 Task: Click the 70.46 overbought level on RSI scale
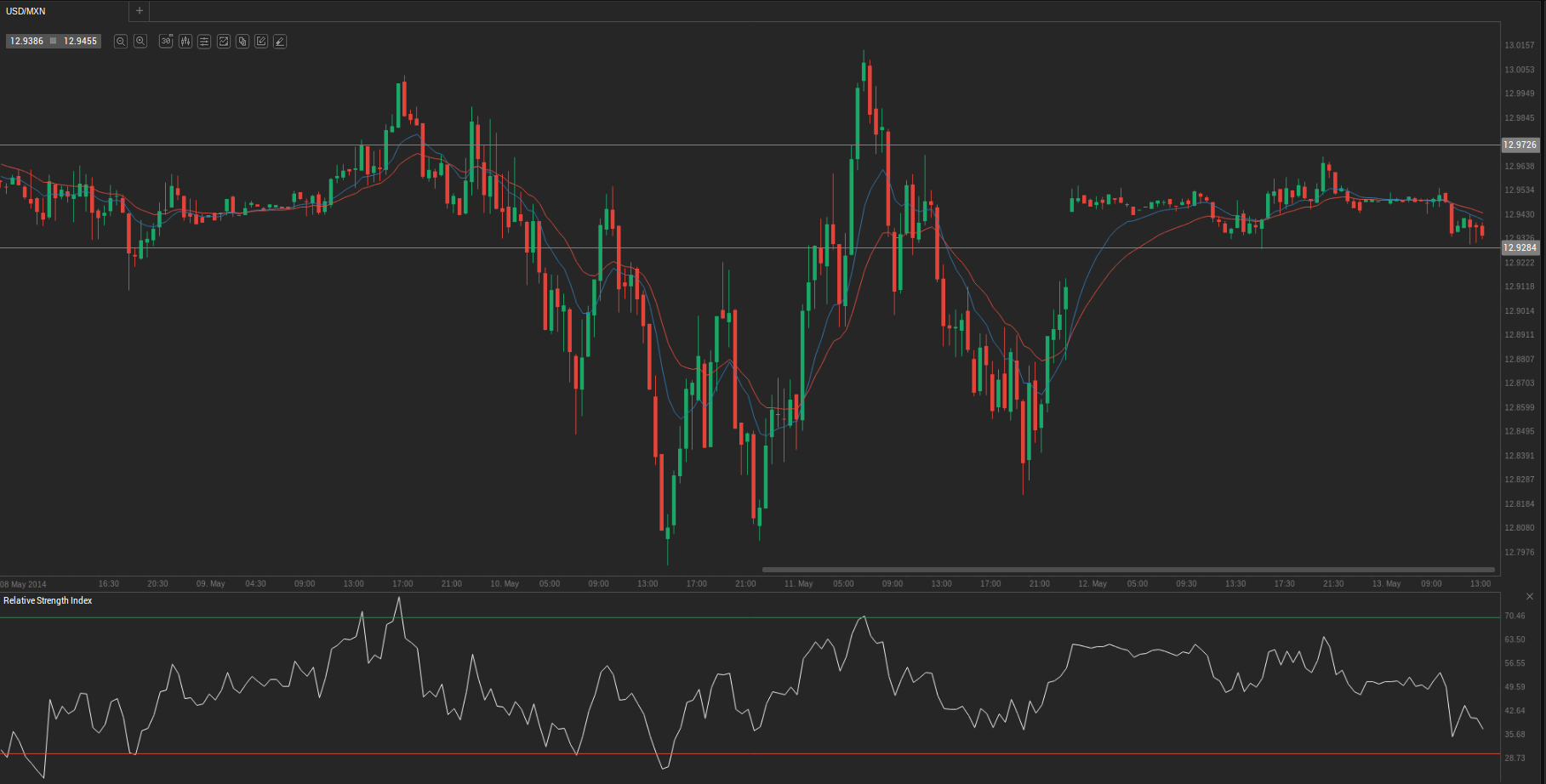(1515, 616)
